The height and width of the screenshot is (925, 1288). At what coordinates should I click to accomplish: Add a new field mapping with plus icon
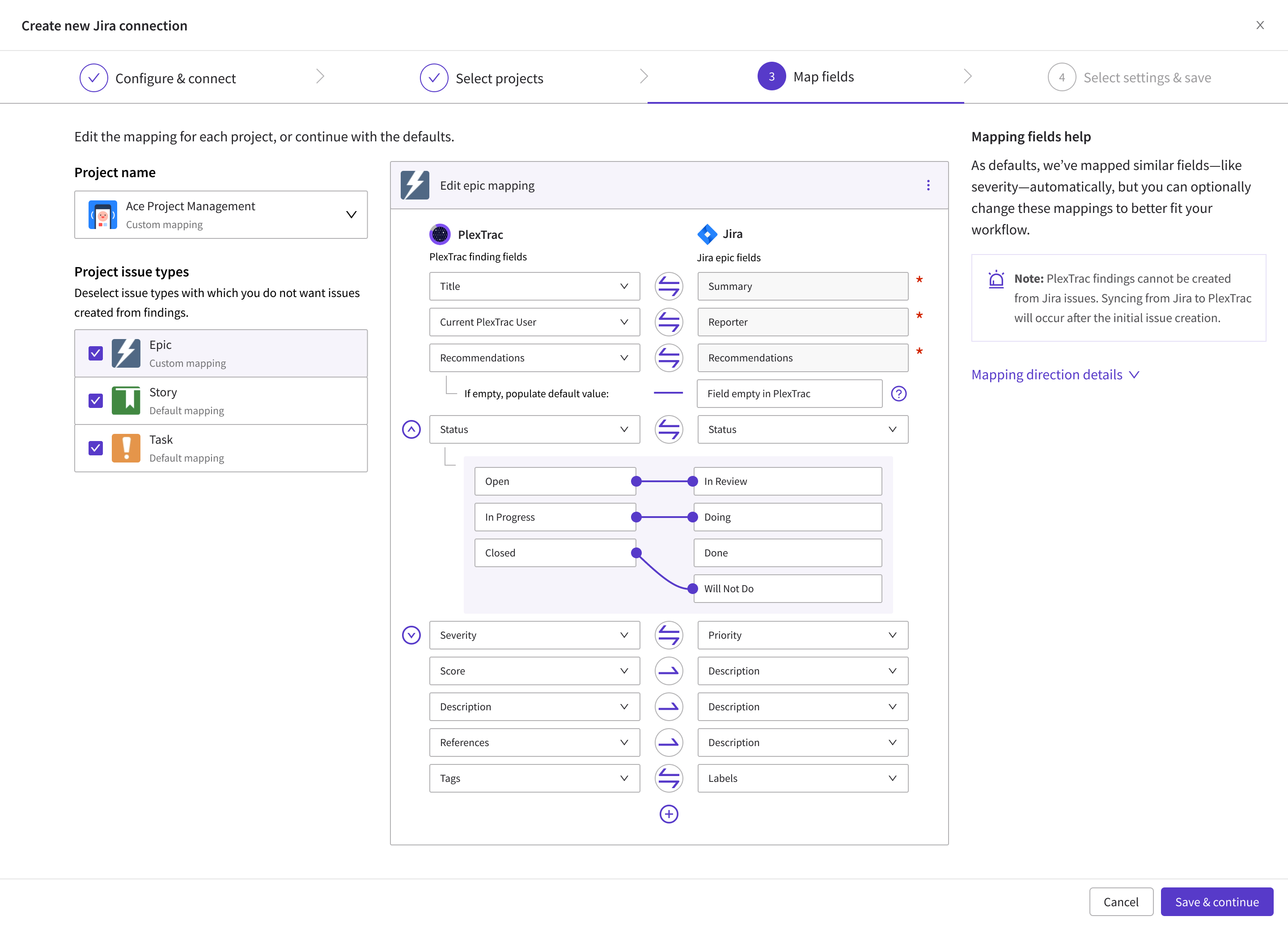click(x=669, y=814)
